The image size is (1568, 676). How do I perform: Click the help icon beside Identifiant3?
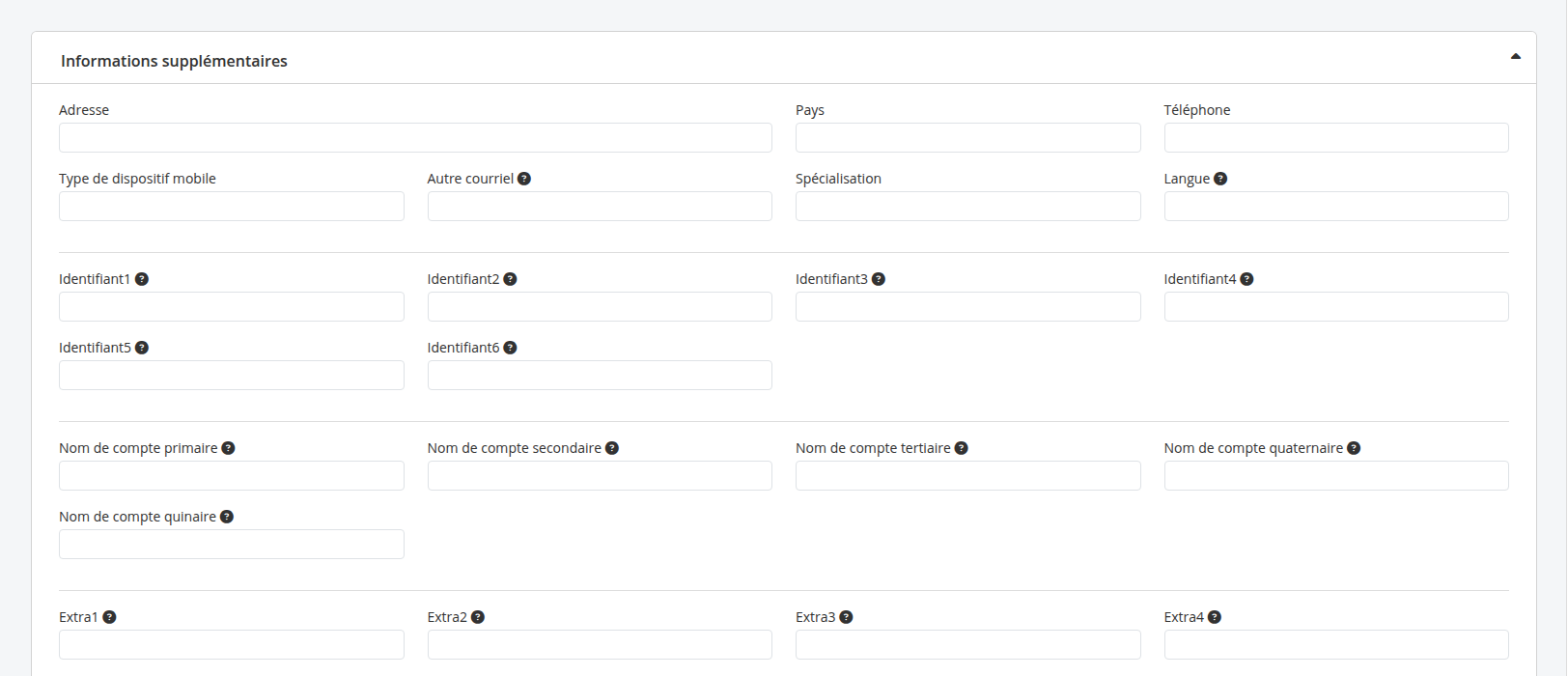879,279
